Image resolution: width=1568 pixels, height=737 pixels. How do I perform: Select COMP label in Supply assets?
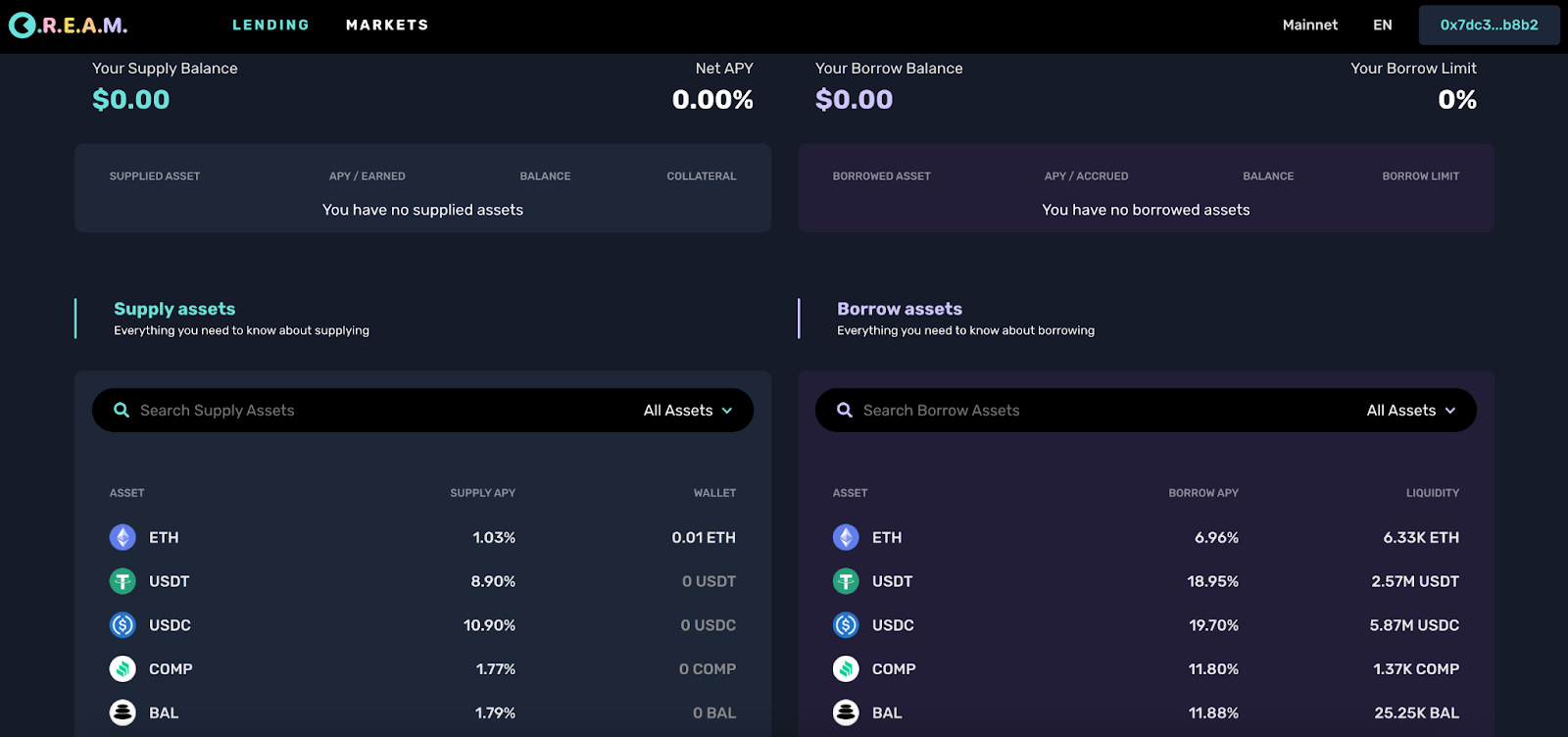pyautogui.click(x=171, y=669)
